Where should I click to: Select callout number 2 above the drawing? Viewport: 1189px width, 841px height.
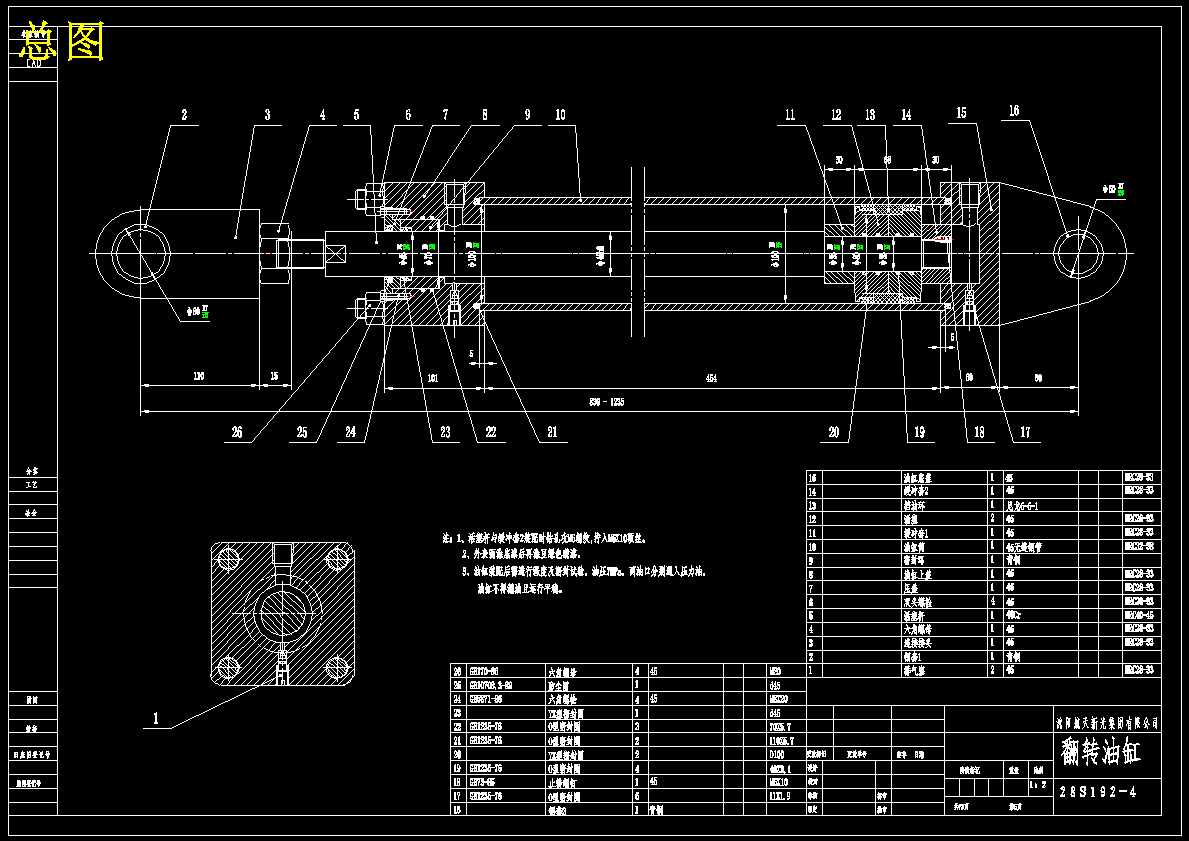(x=184, y=115)
